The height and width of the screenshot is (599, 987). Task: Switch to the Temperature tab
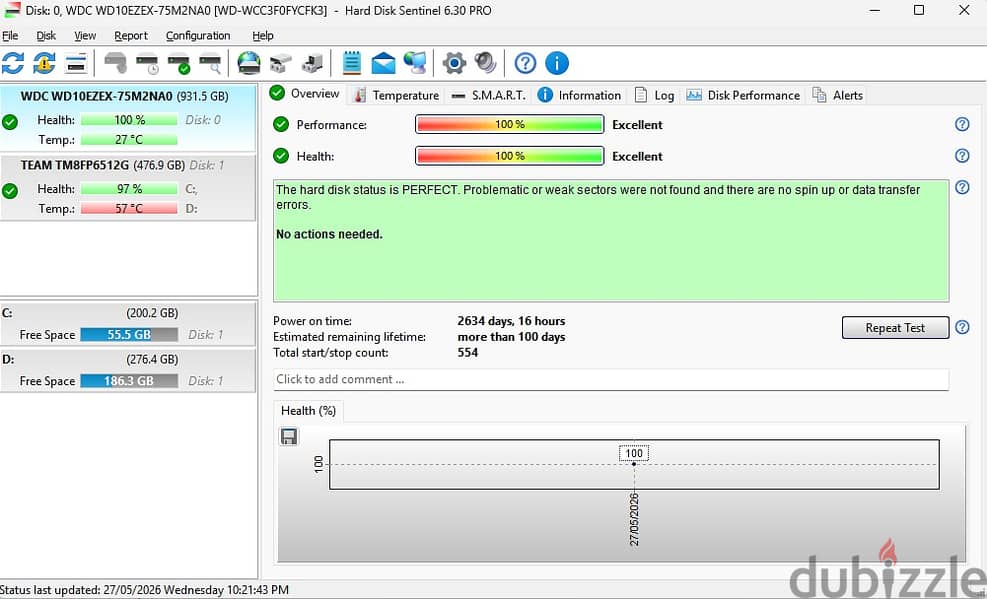pyautogui.click(x=397, y=95)
